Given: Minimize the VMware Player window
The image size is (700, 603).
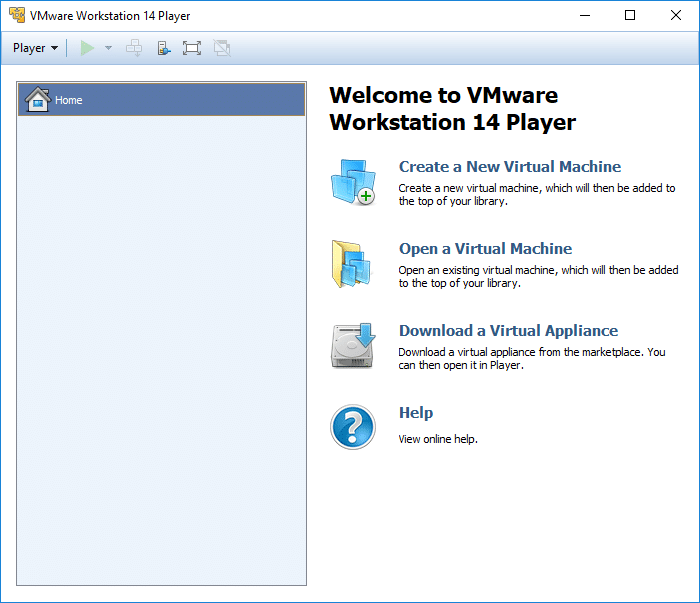Looking at the screenshot, I should [585, 15].
